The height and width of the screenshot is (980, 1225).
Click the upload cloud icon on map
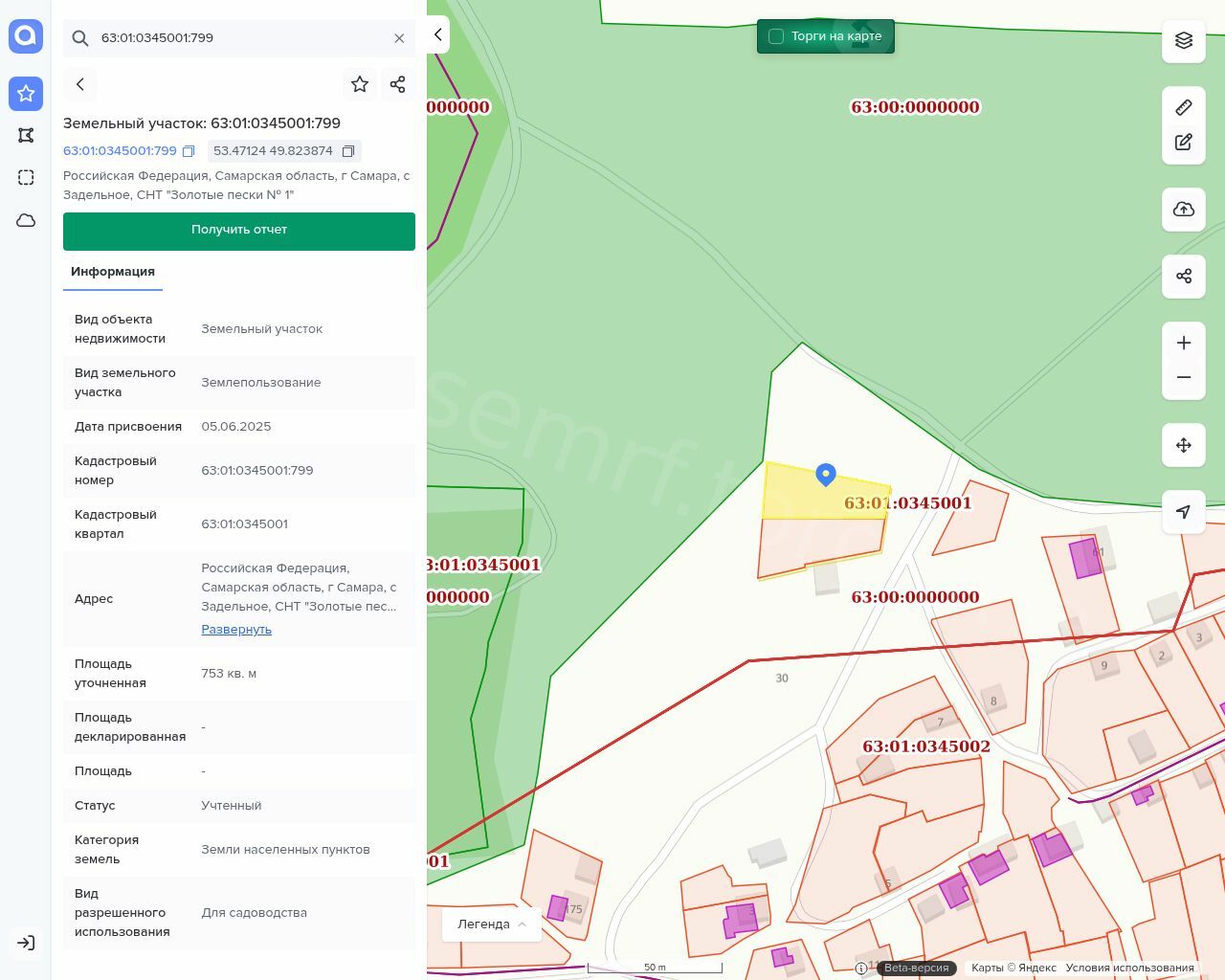tap(1184, 210)
